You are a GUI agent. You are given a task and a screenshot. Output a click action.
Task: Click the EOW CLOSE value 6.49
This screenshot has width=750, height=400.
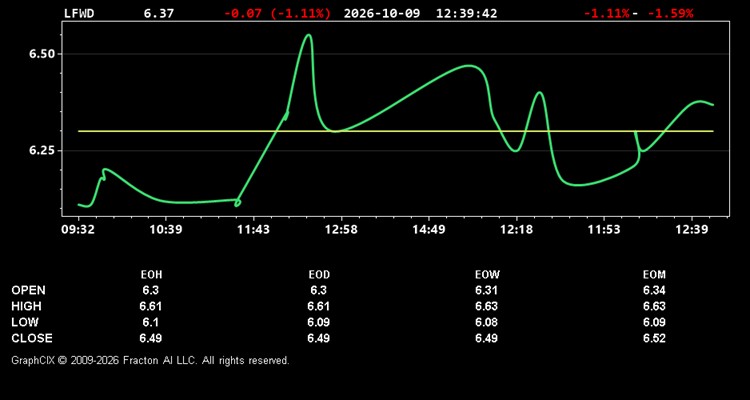tap(486, 338)
